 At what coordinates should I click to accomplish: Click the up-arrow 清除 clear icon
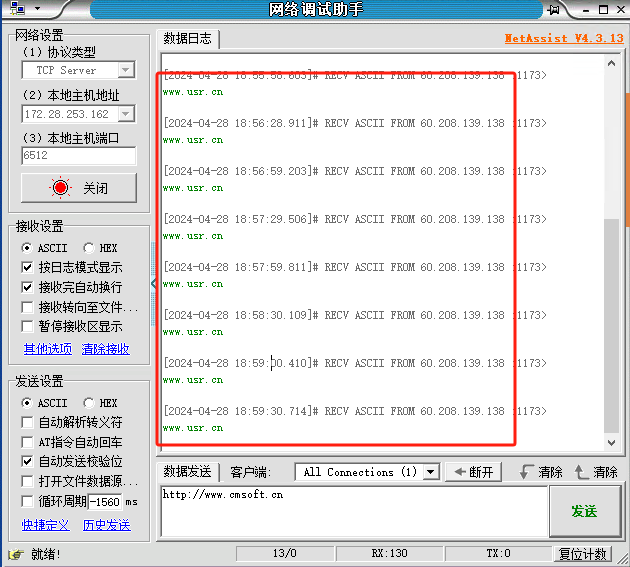582,472
